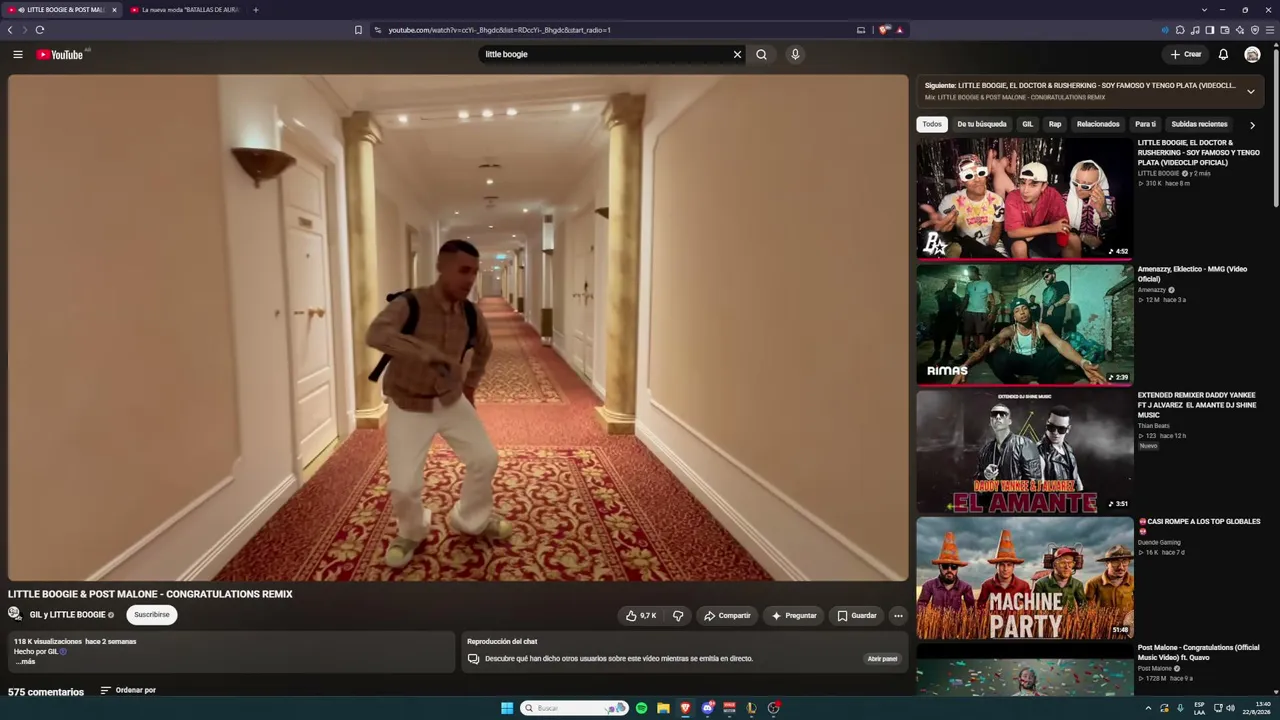
Task: Go back with the browser back arrow
Action: coord(10,30)
